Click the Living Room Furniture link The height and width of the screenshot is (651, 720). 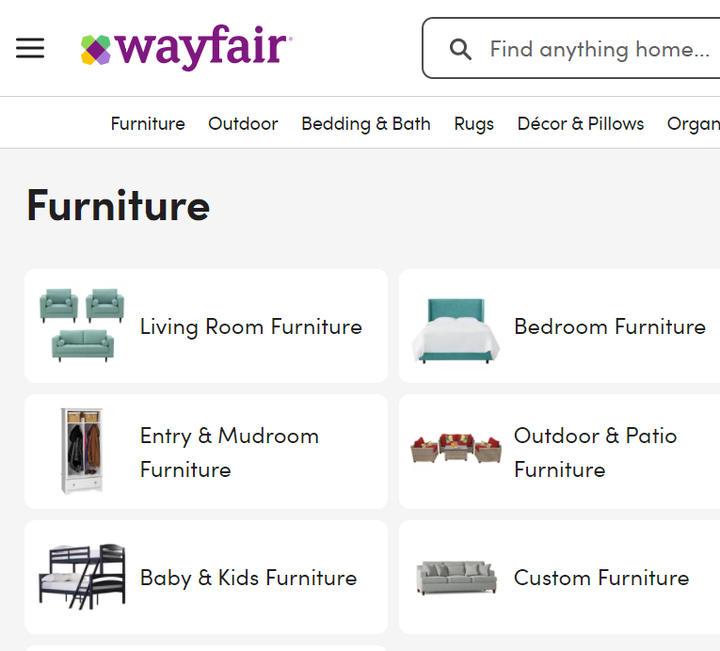[x=251, y=327]
